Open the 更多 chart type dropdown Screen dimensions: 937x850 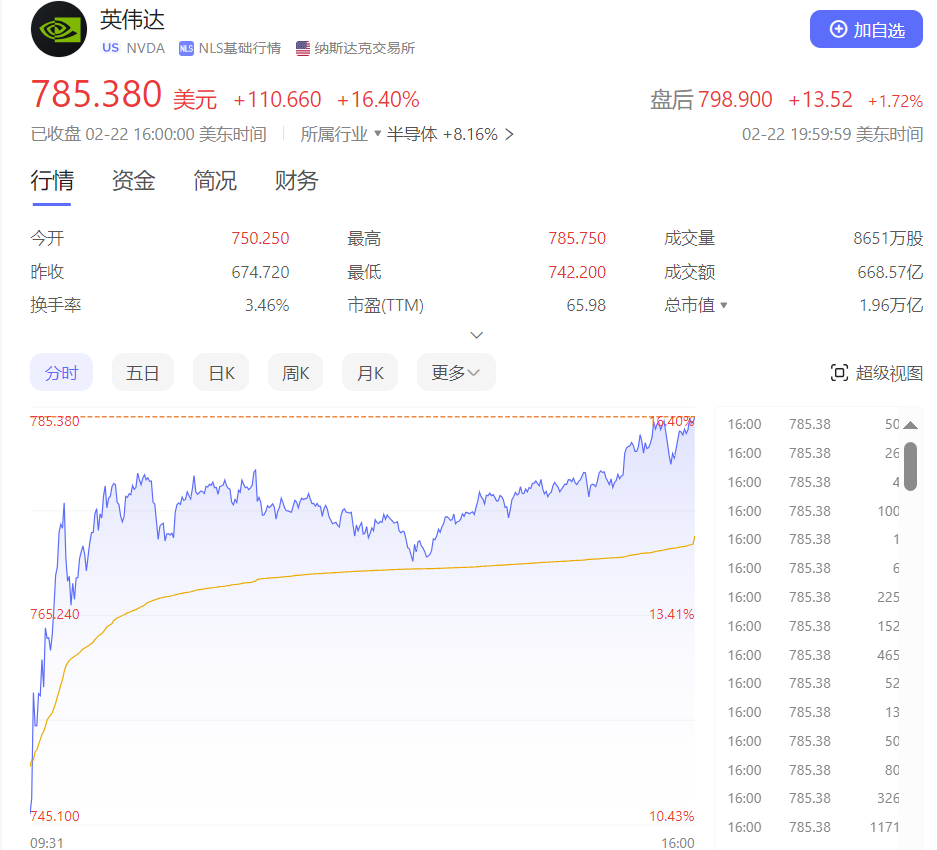pyautogui.click(x=456, y=371)
